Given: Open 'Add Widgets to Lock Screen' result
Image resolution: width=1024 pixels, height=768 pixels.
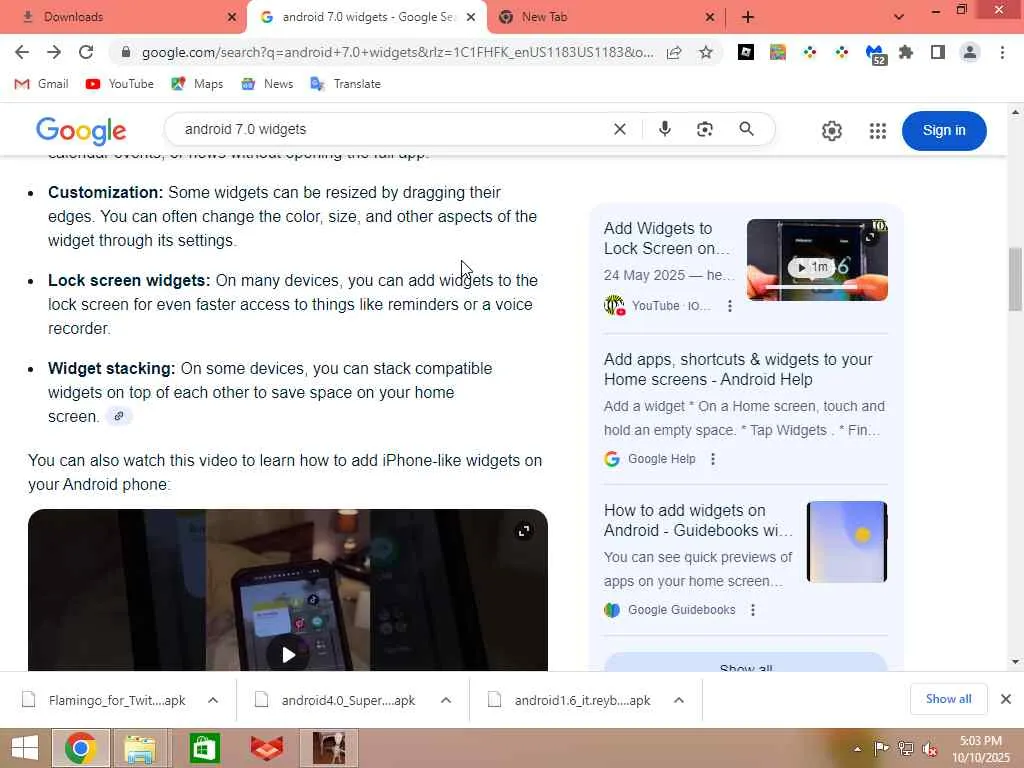Looking at the screenshot, I should click(667, 238).
